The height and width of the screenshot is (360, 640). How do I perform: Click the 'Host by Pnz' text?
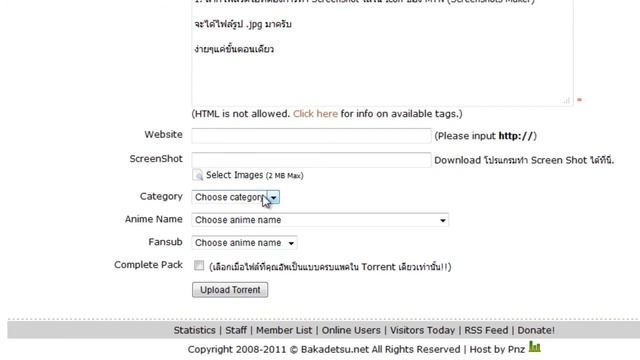tap(497, 349)
